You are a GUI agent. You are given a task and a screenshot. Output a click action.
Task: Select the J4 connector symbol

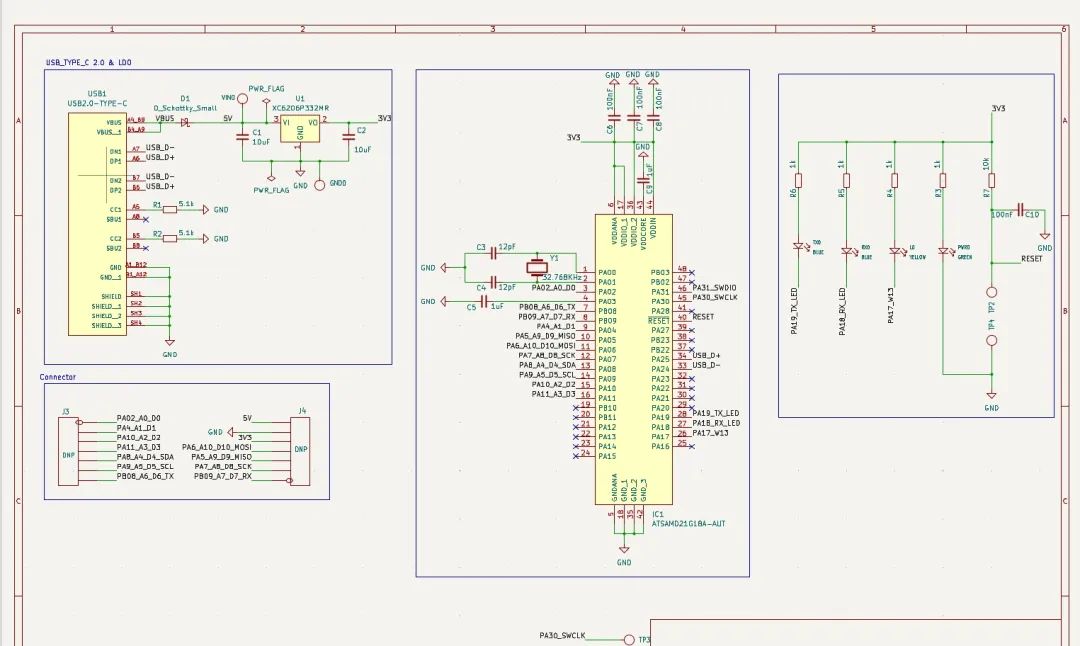click(299, 453)
